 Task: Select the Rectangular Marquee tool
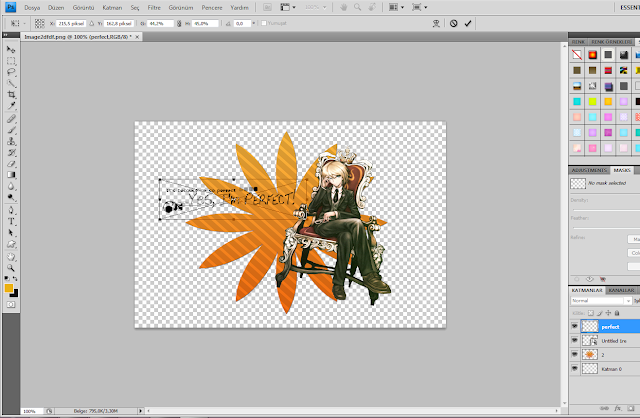pos(11,61)
